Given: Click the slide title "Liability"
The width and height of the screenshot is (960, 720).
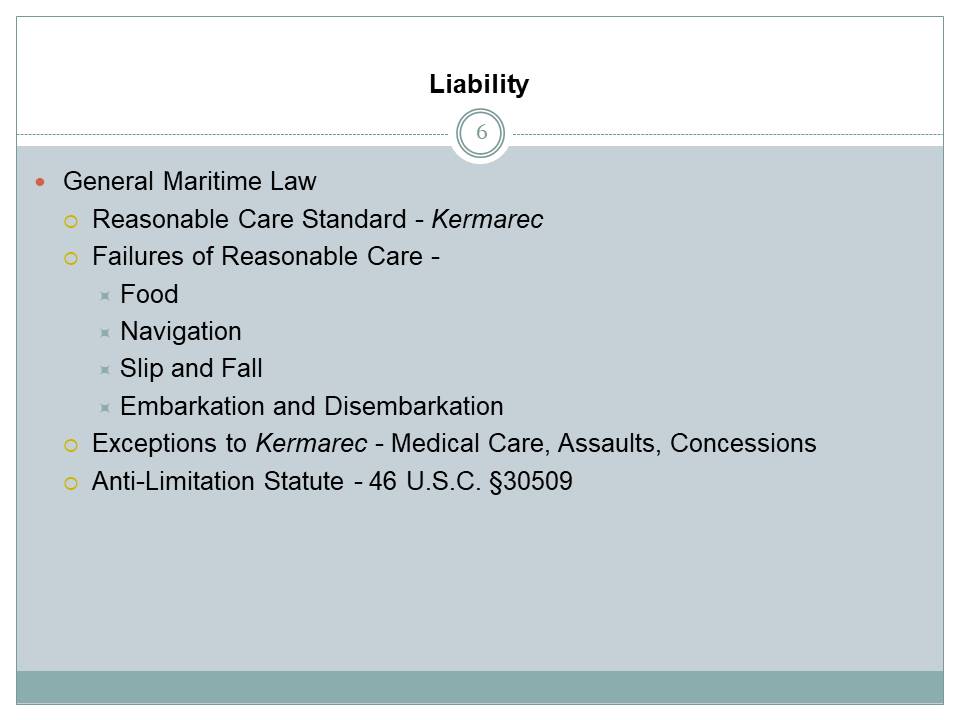Looking at the screenshot, I should 479,85.
